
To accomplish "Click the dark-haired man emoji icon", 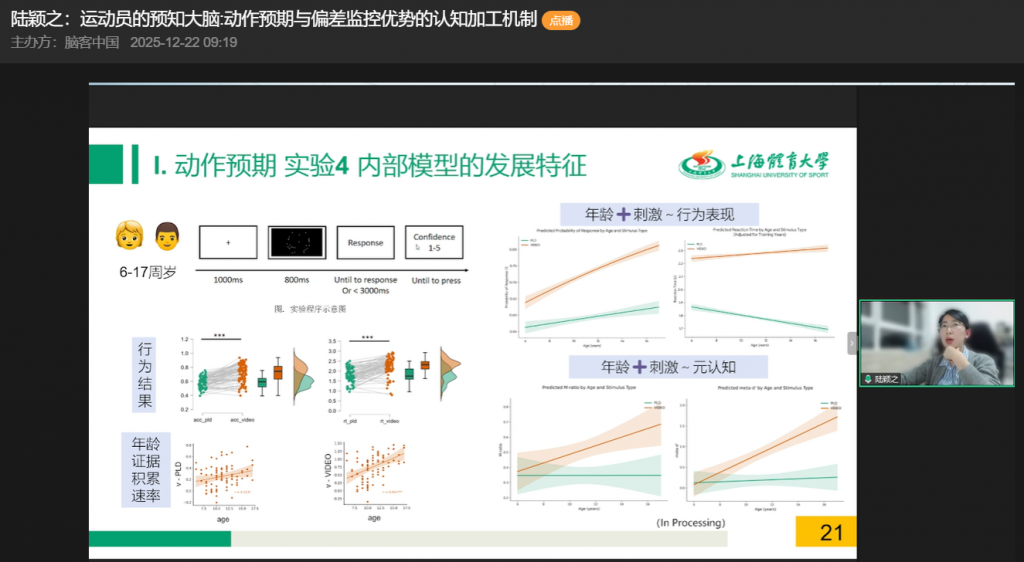I will point(166,236).
